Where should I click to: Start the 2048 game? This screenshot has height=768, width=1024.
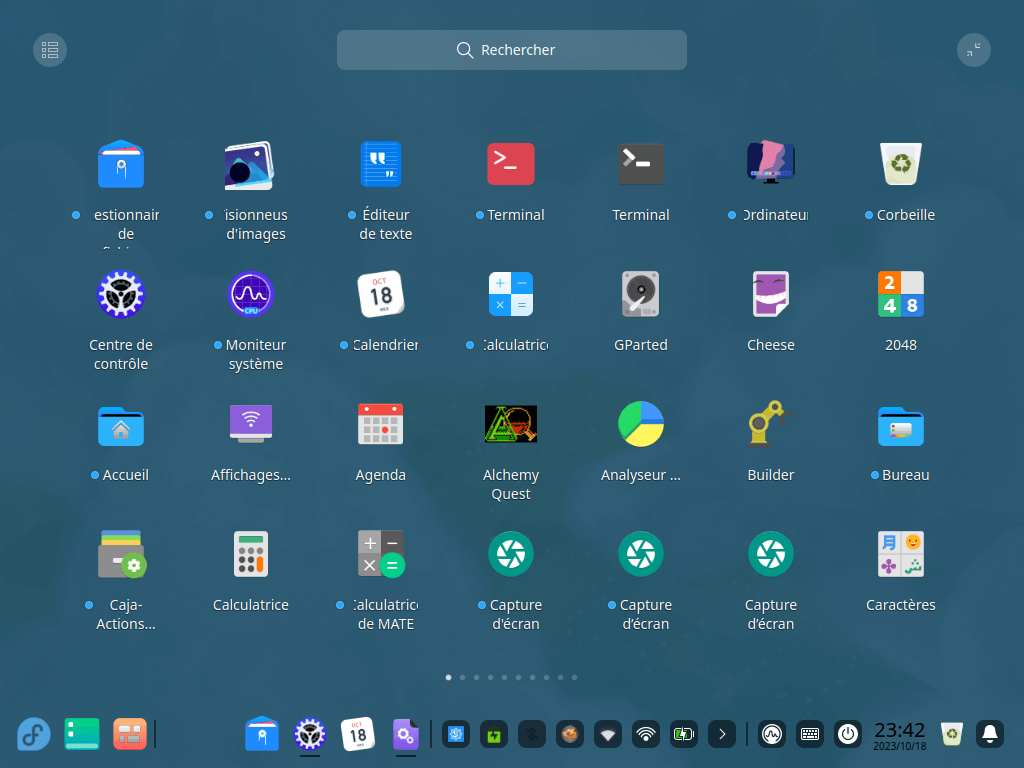click(901, 294)
